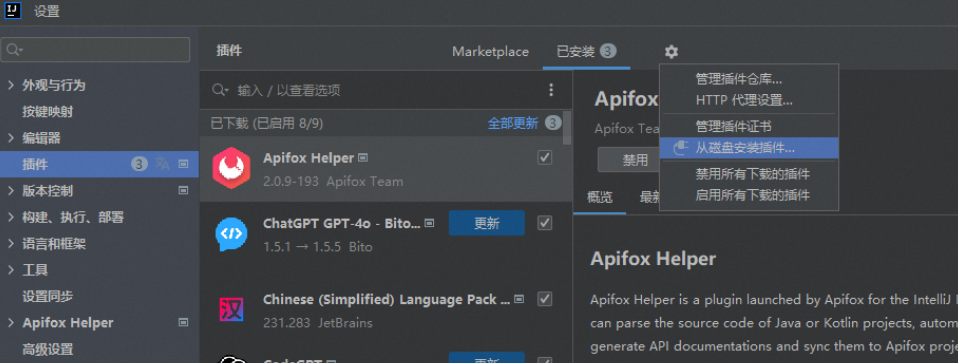Choose HTTP 代理设置... menu entry
958x363 pixels.
click(749, 100)
